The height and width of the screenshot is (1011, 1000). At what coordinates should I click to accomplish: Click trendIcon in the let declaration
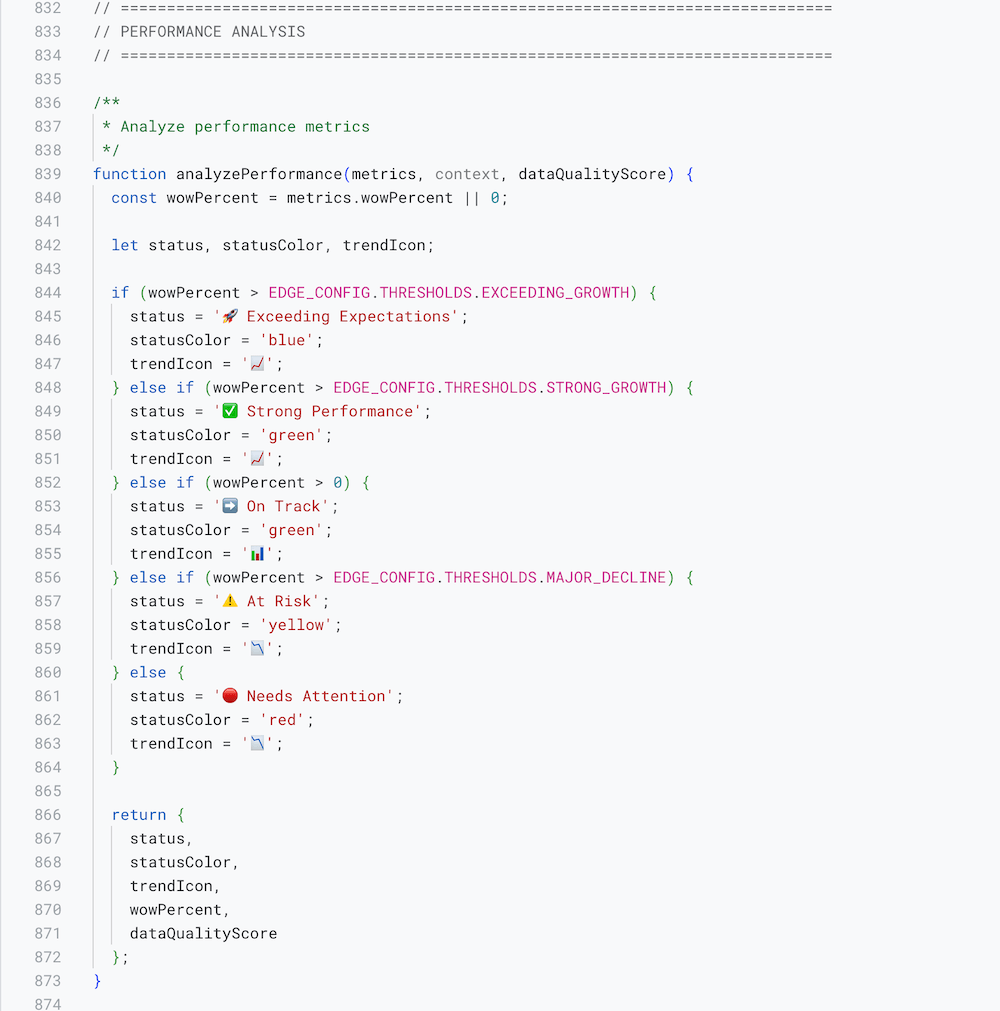[384, 245]
